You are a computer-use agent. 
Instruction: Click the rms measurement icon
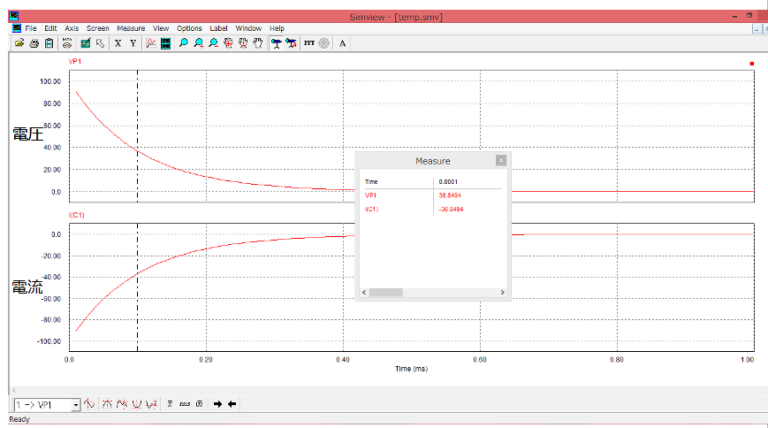click(x=185, y=404)
